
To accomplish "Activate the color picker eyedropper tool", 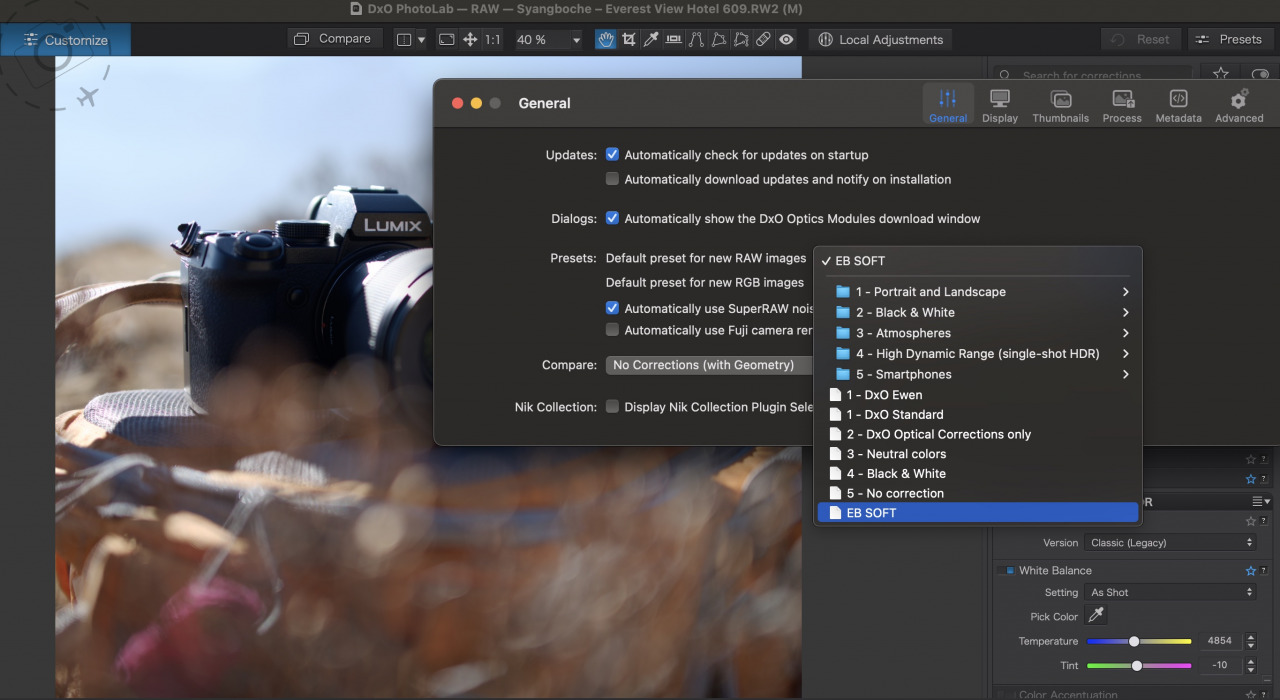I will pos(650,39).
